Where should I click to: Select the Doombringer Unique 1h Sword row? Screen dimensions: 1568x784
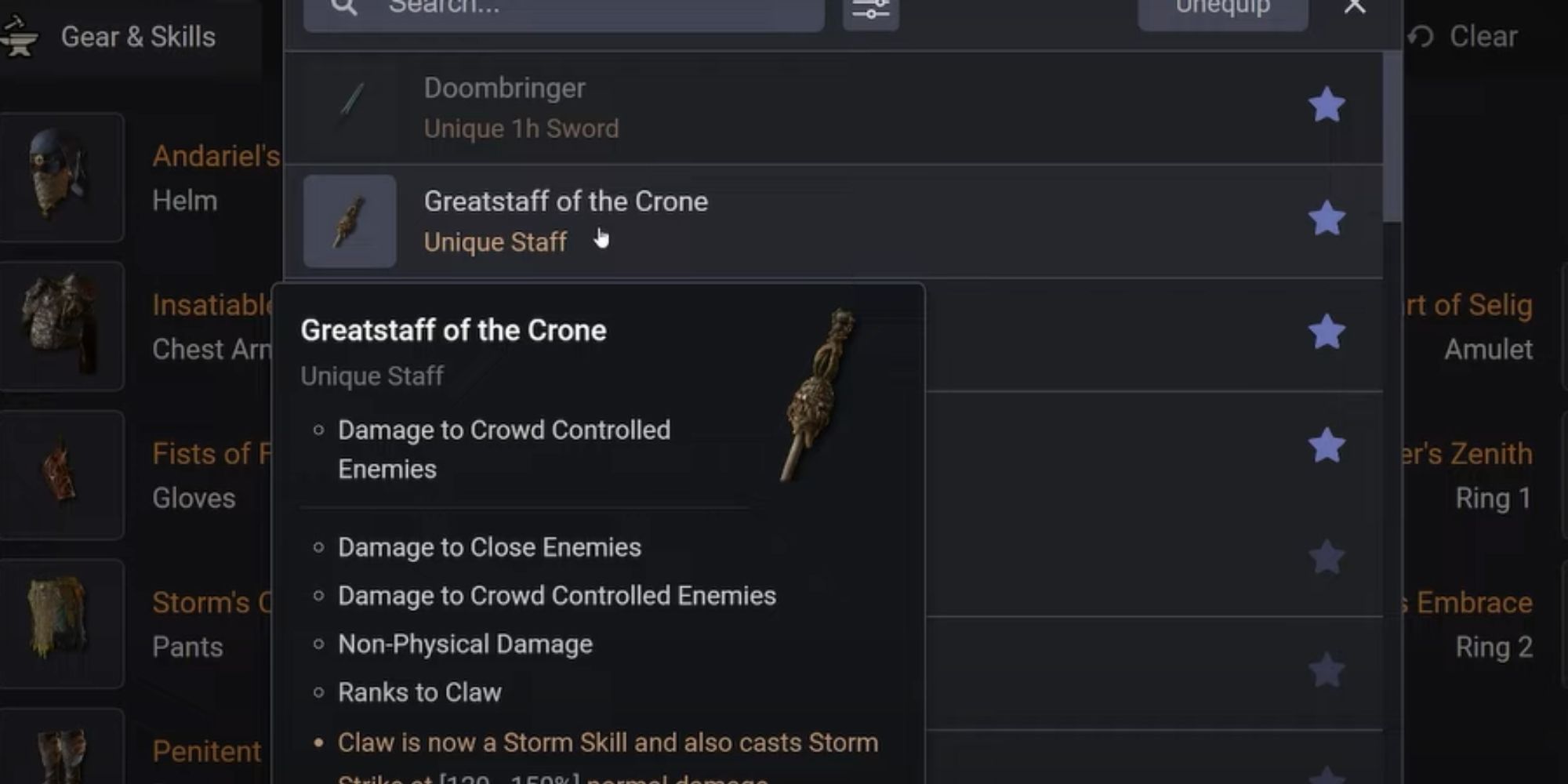(833, 108)
